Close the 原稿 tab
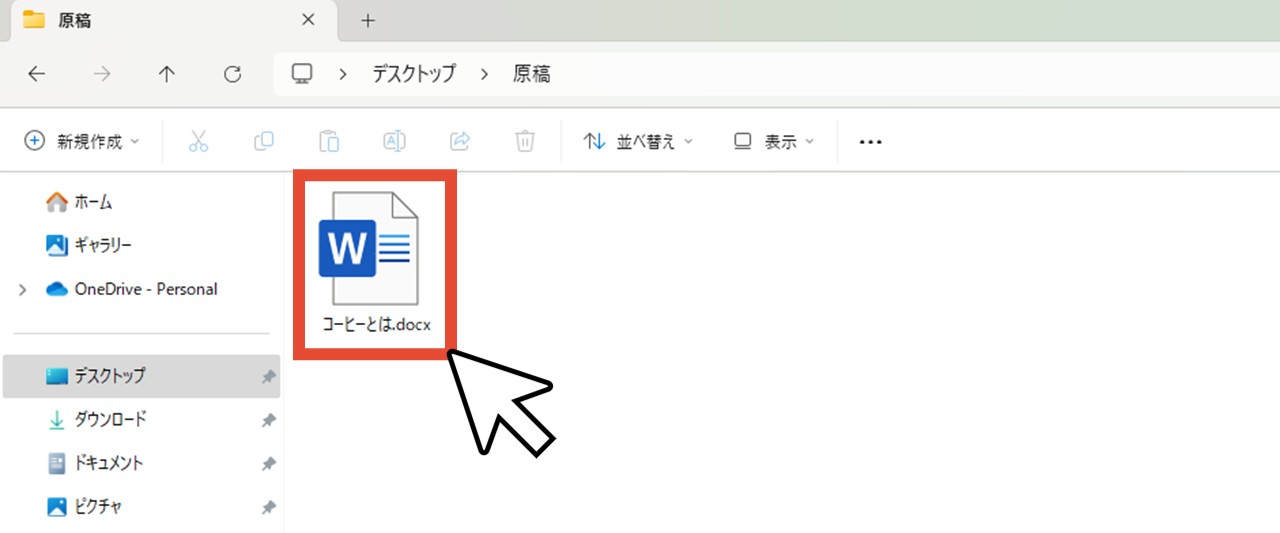The height and width of the screenshot is (533, 1280). click(309, 20)
